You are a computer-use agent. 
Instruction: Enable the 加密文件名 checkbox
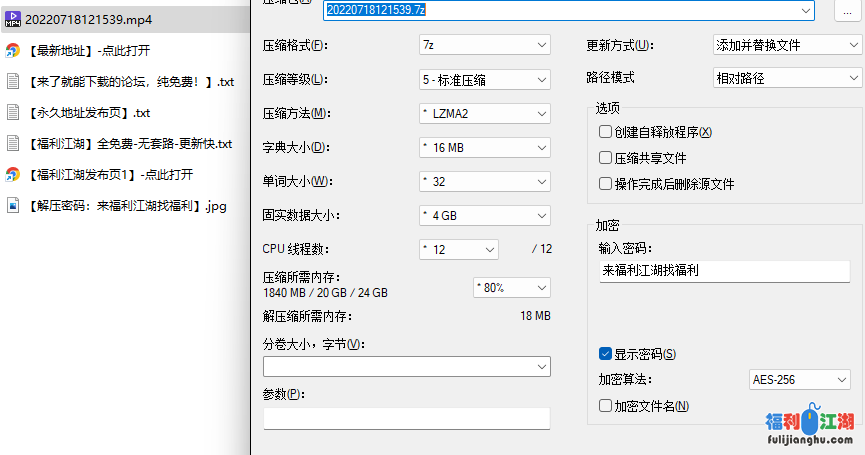coord(605,406)
